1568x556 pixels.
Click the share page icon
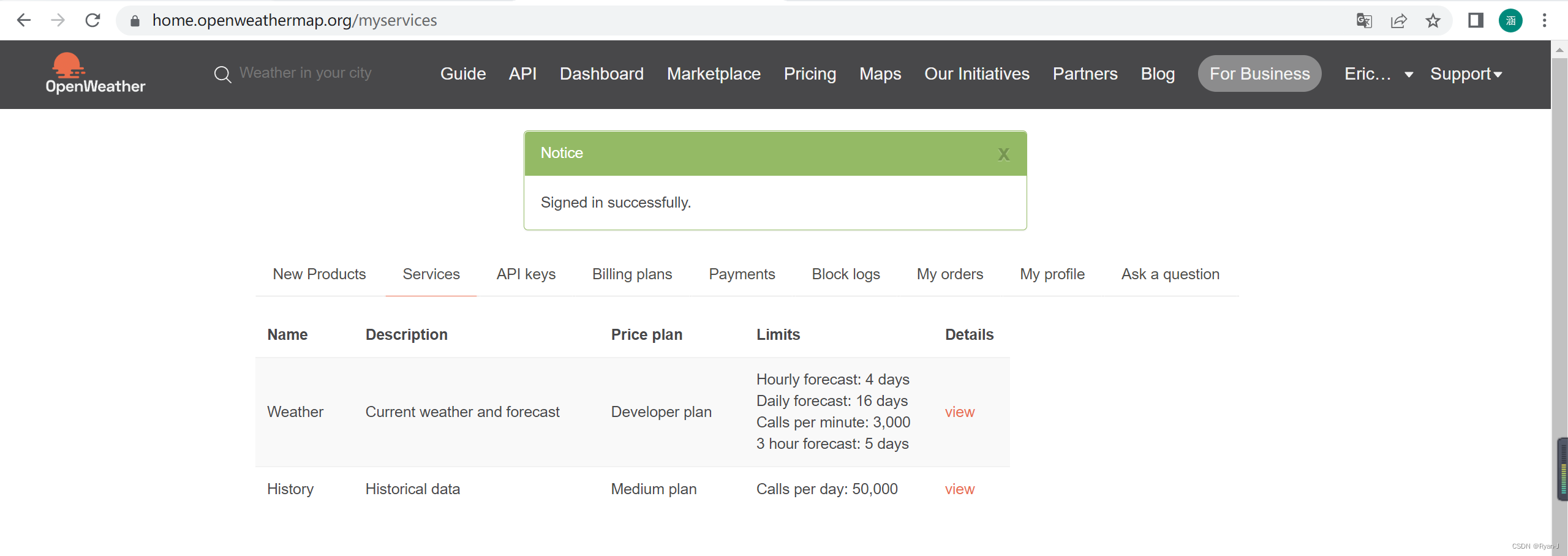(x=1399, y=21)
